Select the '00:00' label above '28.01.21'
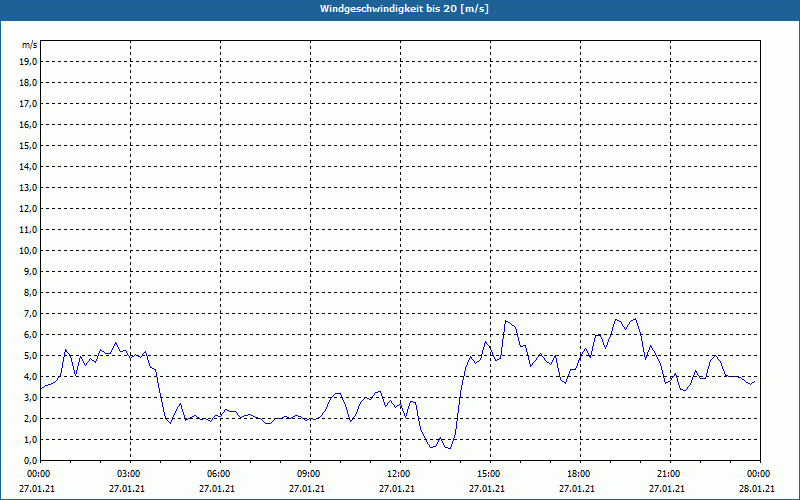800x500 pixels. [x=758, y=474]
